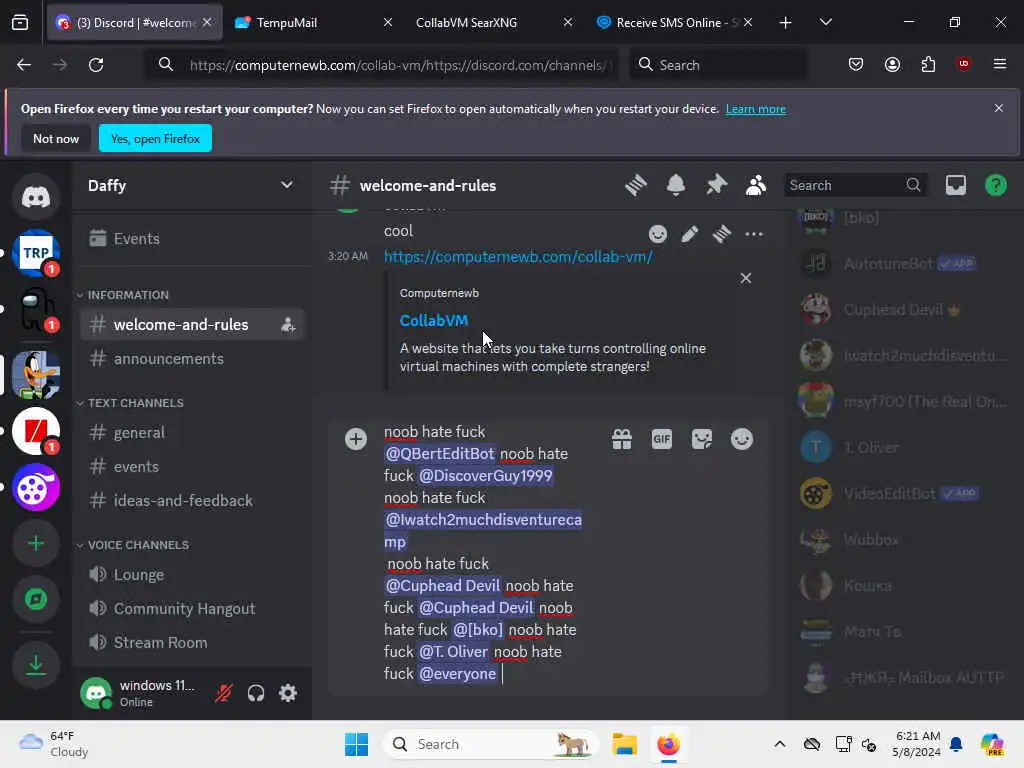Close the Firefox startup notification bar
The width and height of the screenshot is (1024, 768).
click(998, 108)
